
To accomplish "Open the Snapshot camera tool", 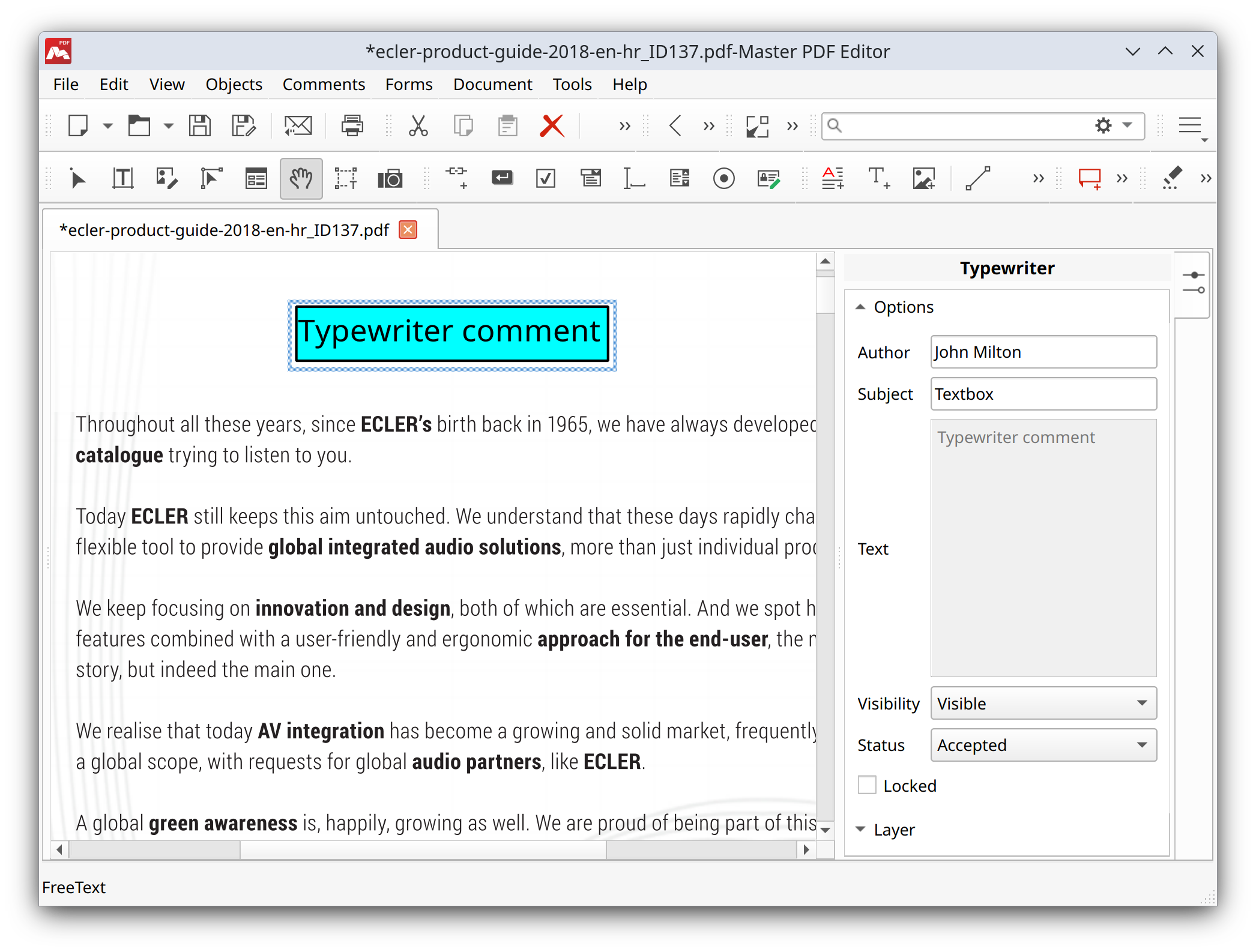I will (390, 178).
